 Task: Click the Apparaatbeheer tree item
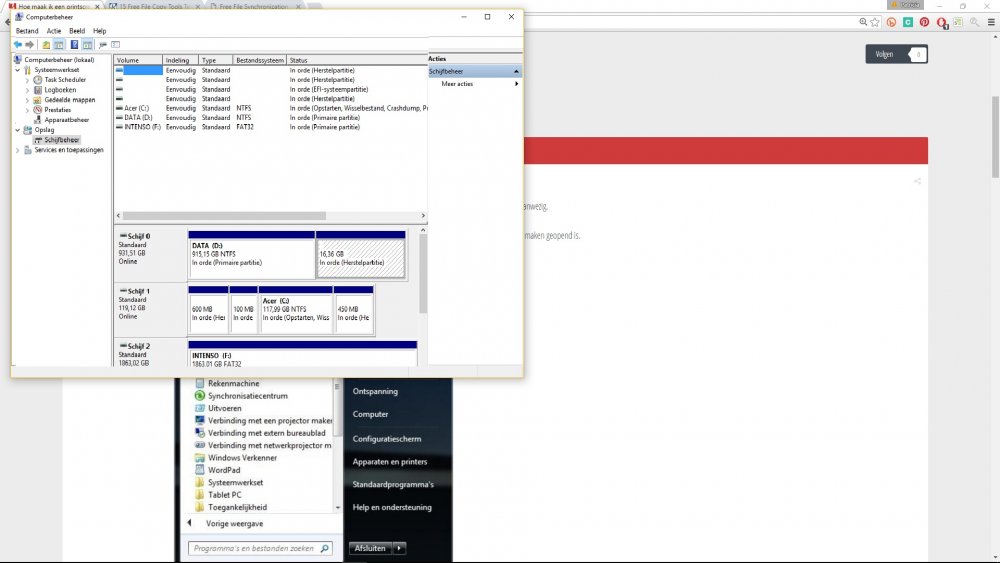click(x=66, y=120)
